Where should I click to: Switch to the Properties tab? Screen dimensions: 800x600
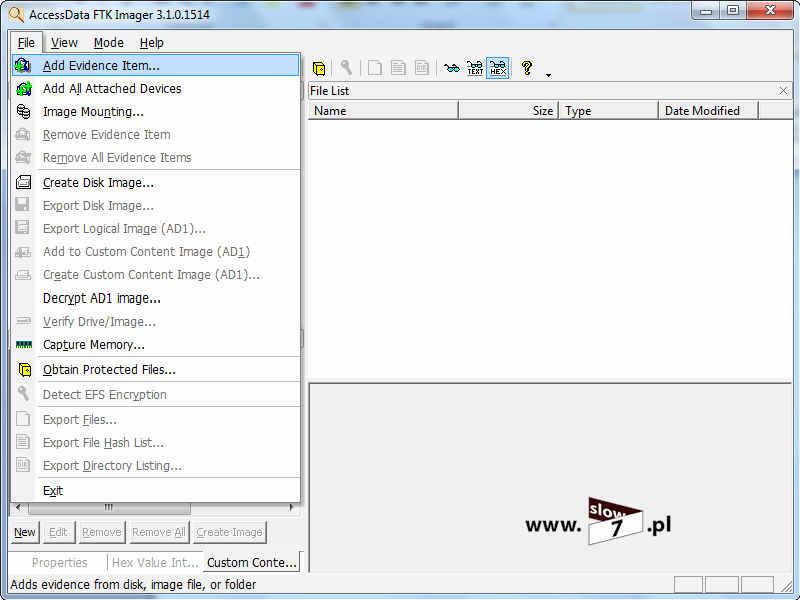[x=59, y=563]
